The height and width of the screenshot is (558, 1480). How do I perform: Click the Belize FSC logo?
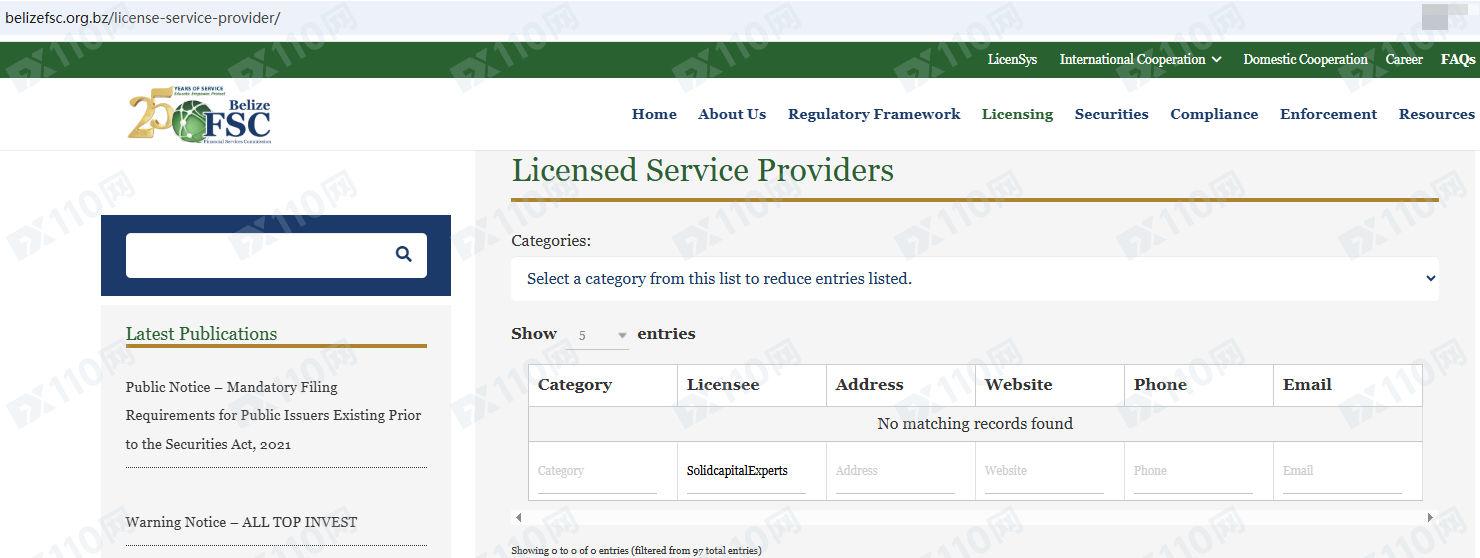tap(200, 115)
